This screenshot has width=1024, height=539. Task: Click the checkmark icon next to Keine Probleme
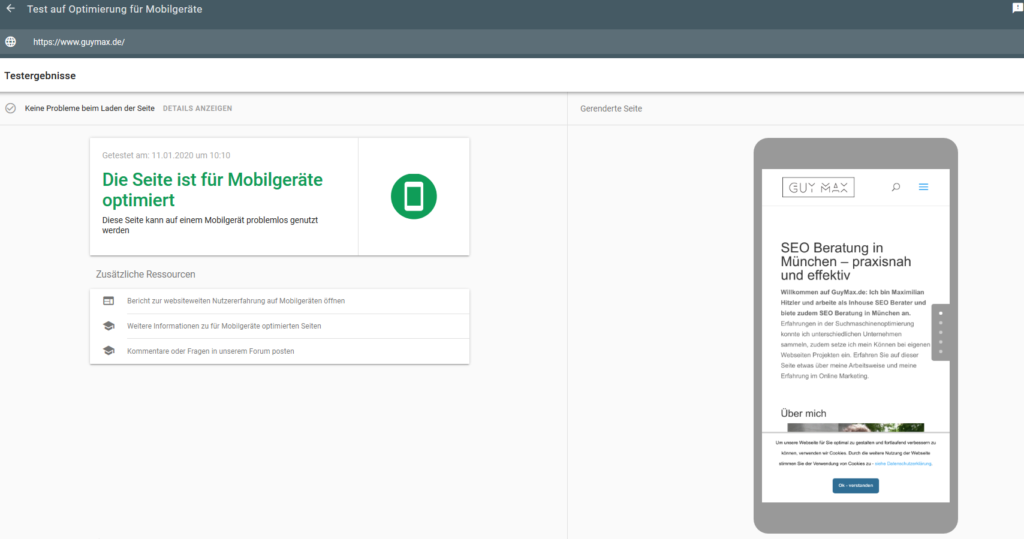(x=10, y=108)
